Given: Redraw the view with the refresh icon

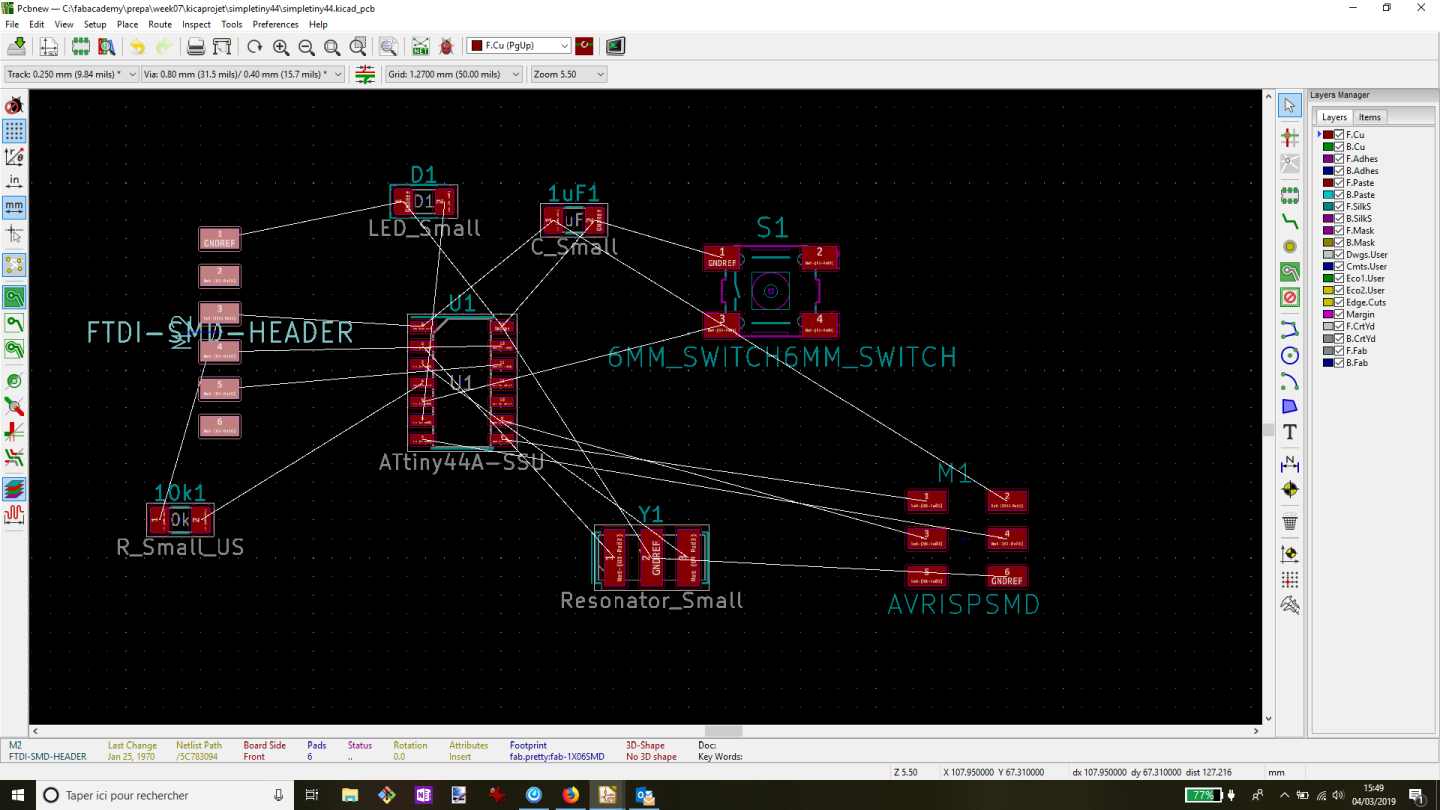Looking at the screenshot, I should pyautogui.click(x=254, y=46).
